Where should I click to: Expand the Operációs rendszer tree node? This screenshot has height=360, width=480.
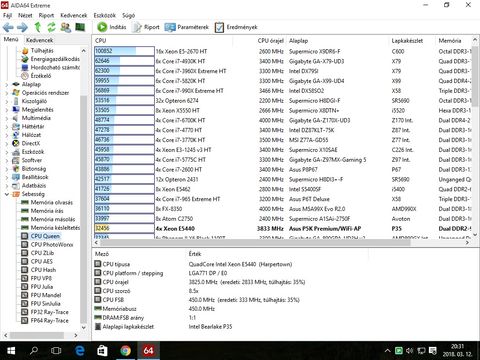coord(6,93)
